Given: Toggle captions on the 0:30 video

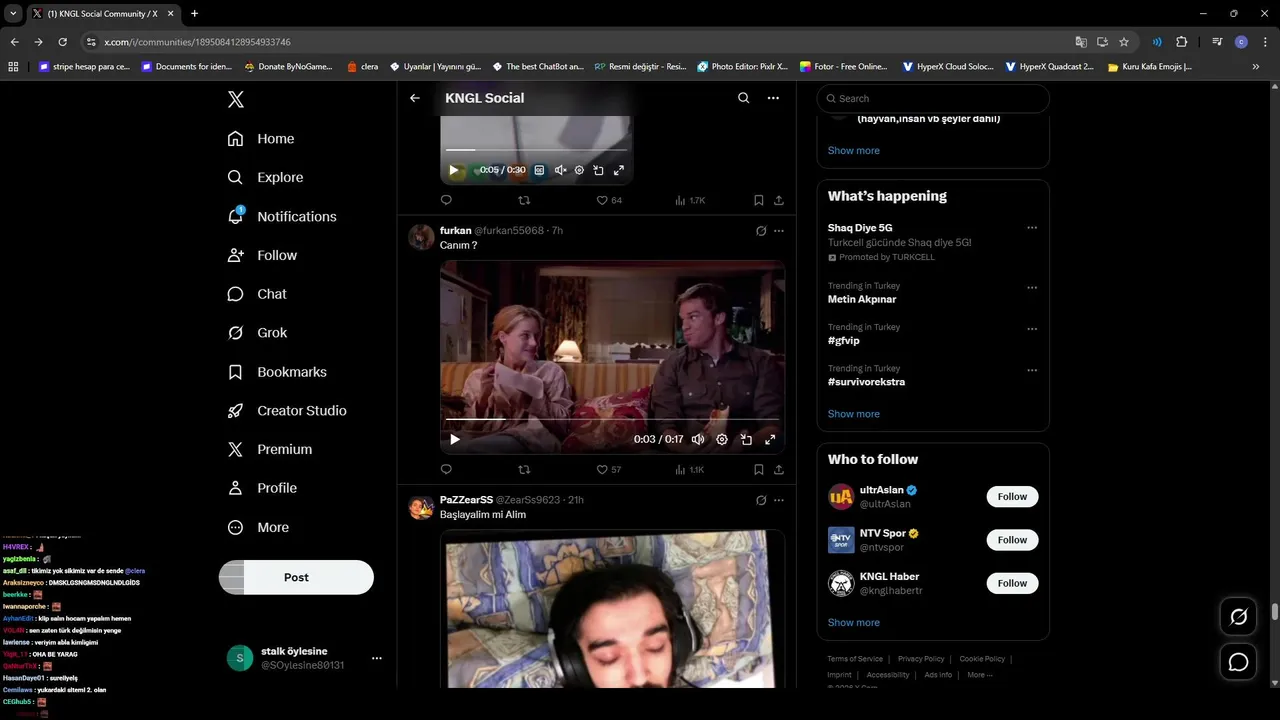Looking at the screenshot, I should [x=539, y=170].
